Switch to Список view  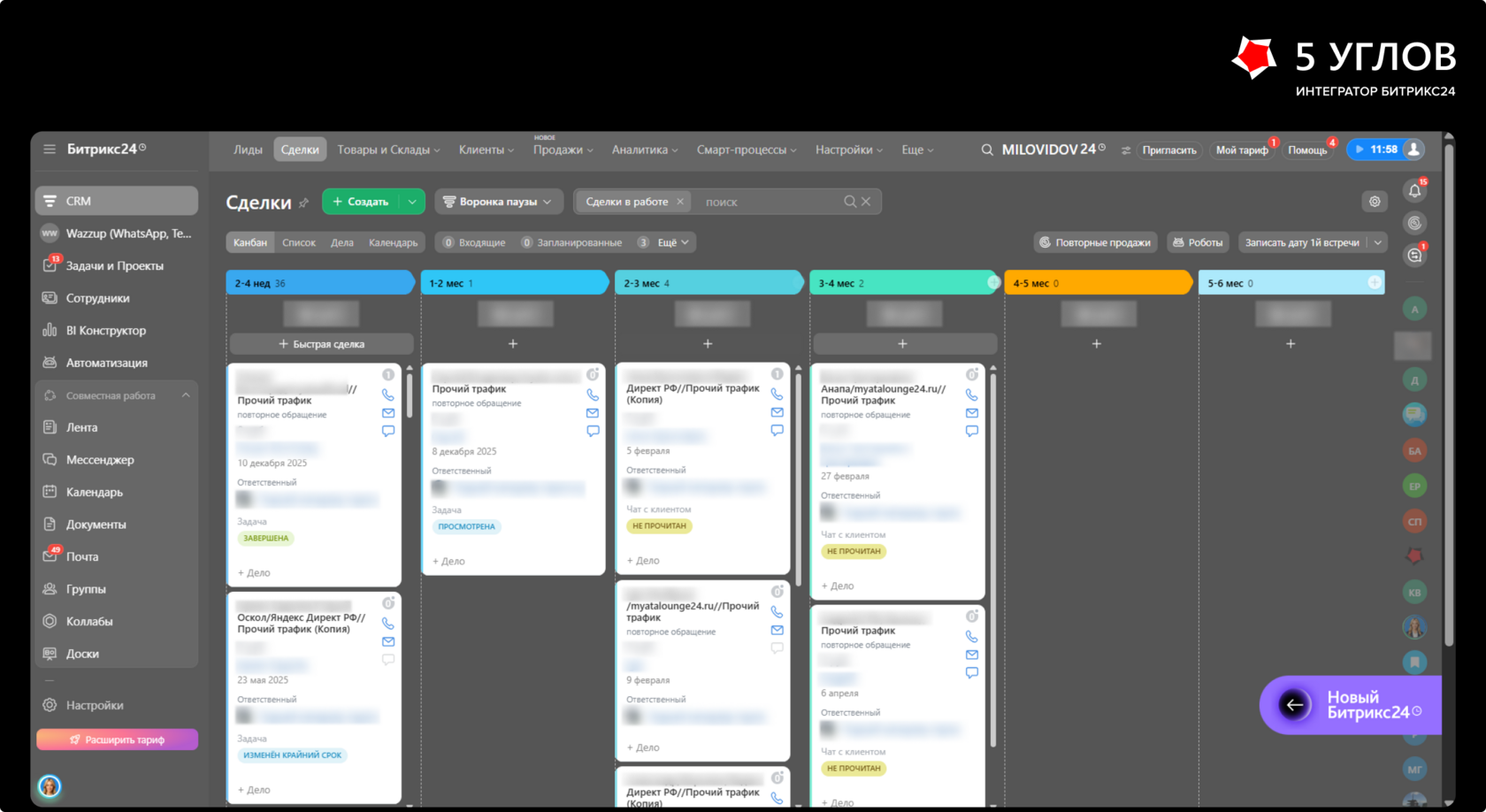[299, 242]
